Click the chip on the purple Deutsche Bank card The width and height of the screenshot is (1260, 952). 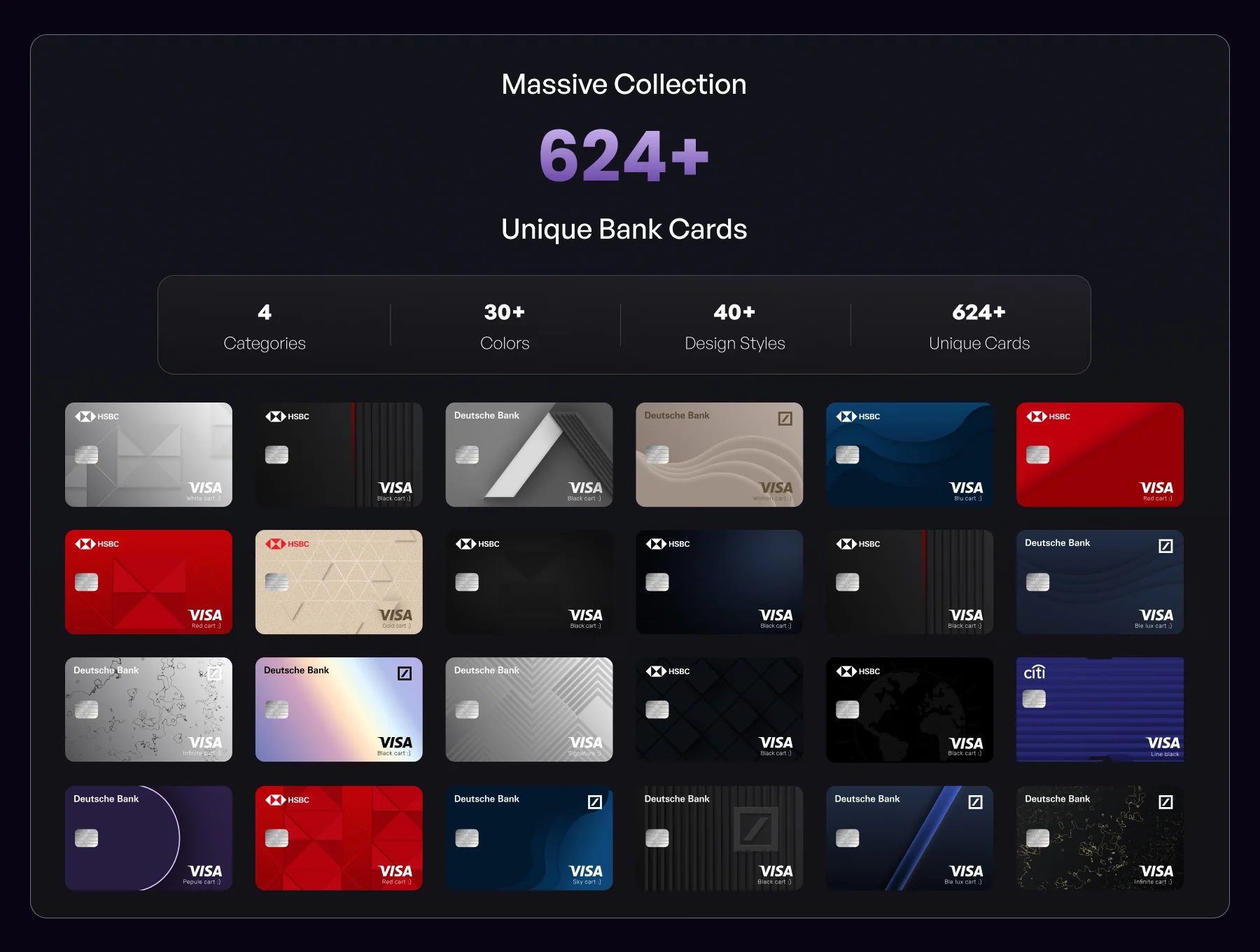pos(86,838)
